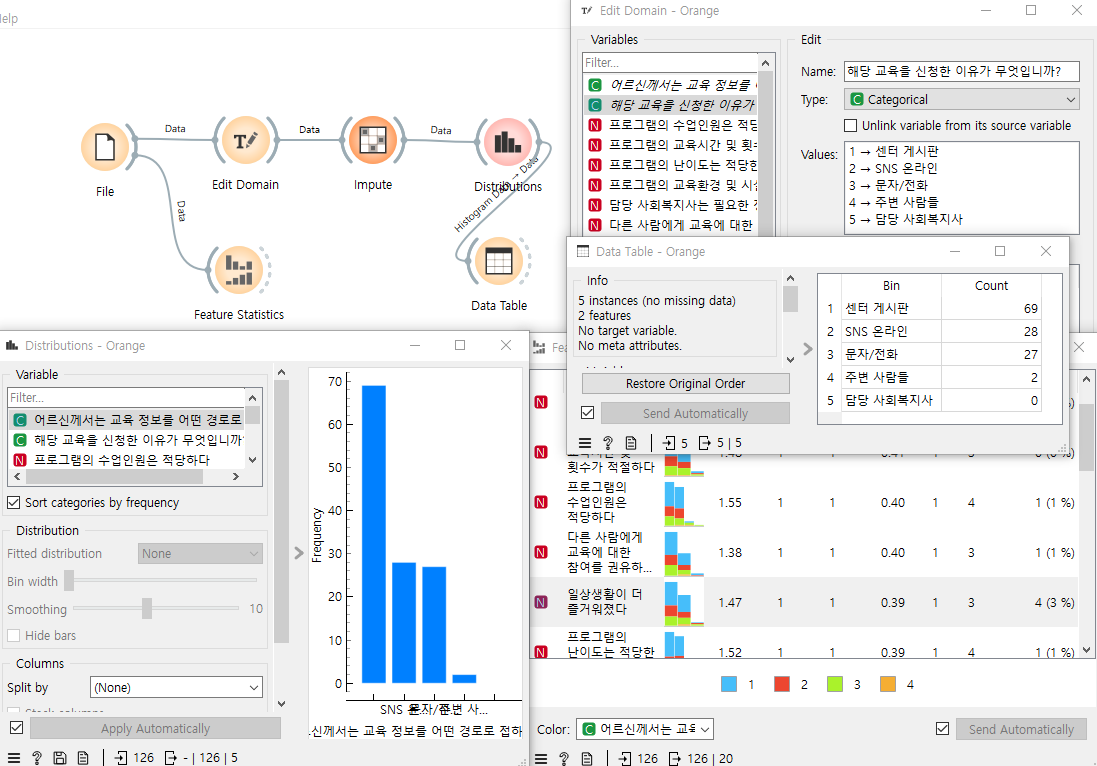Select the Impute widget node
The image size is (1097, 766).
click(372, 142)
